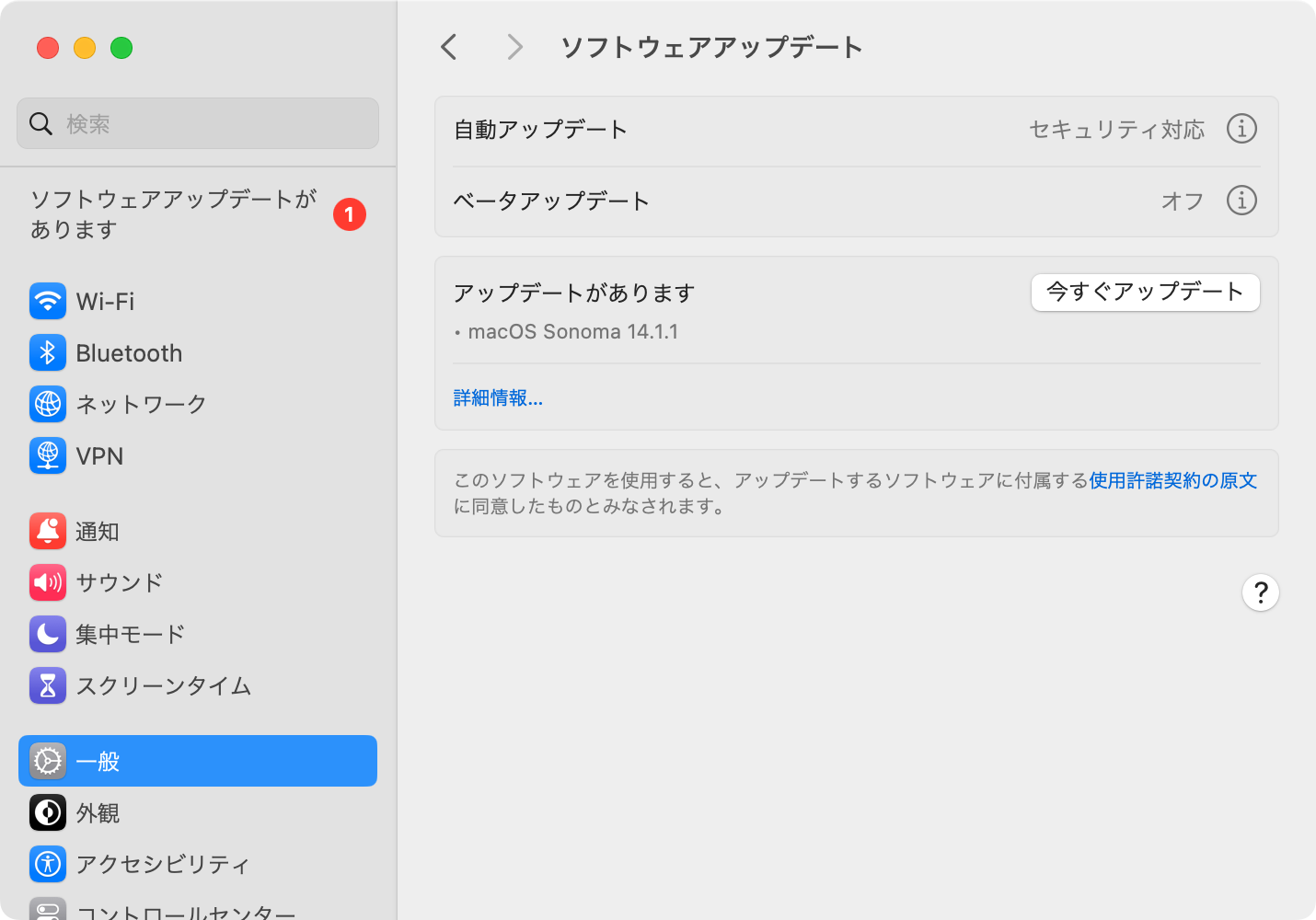Screen dimensions: 1316x920
Task: Open info for ベータアップデート
Action: (x=1241, y=200)
